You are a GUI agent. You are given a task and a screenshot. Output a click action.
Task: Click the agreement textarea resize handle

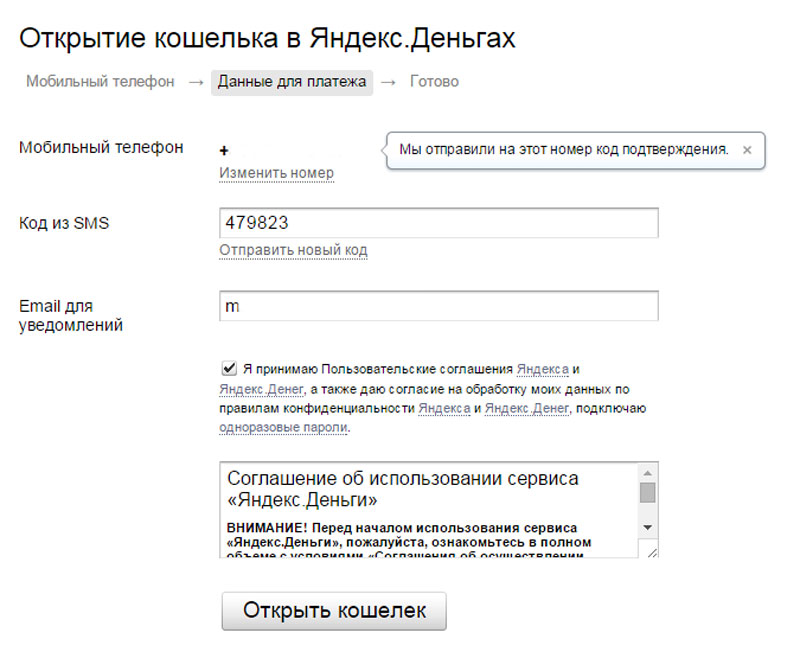652,552
